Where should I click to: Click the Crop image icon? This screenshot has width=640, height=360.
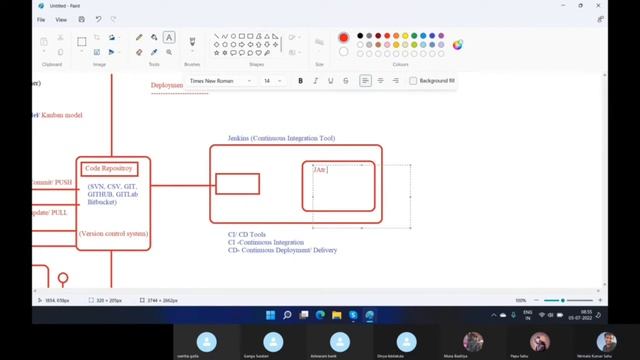[x=97, y=38]
